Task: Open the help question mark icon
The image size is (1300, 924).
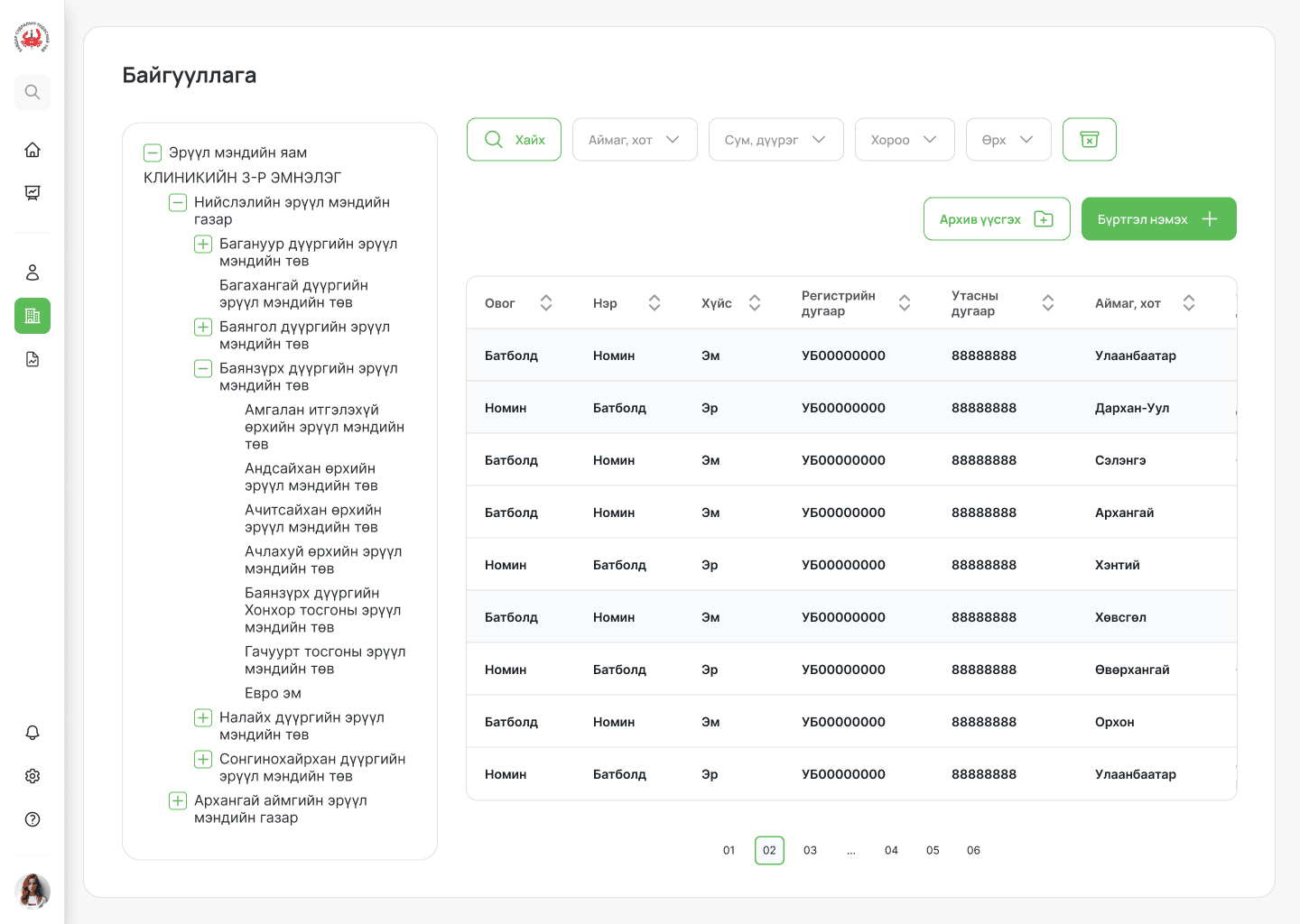Action: pyautogui.click(x=32, y=819)
